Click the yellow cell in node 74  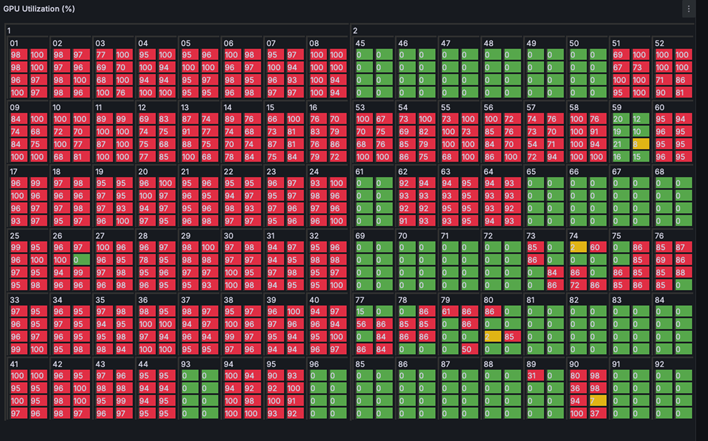point(579,246)
